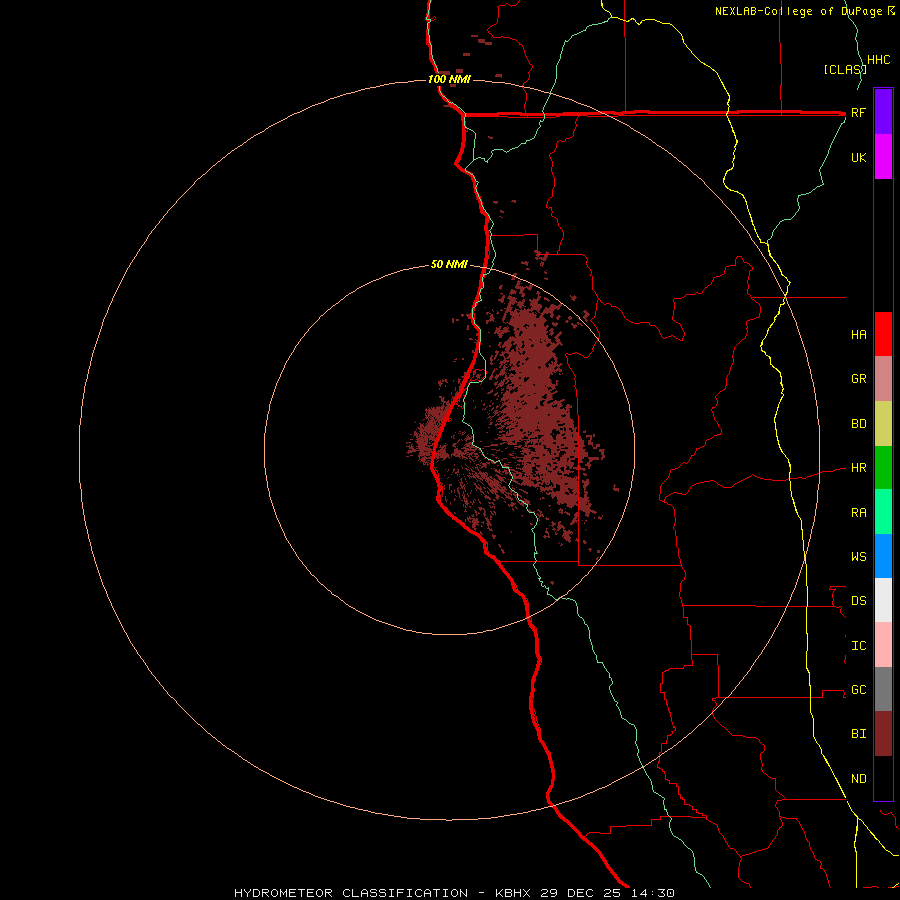Click the RA legend label

[x=859, y=513]
